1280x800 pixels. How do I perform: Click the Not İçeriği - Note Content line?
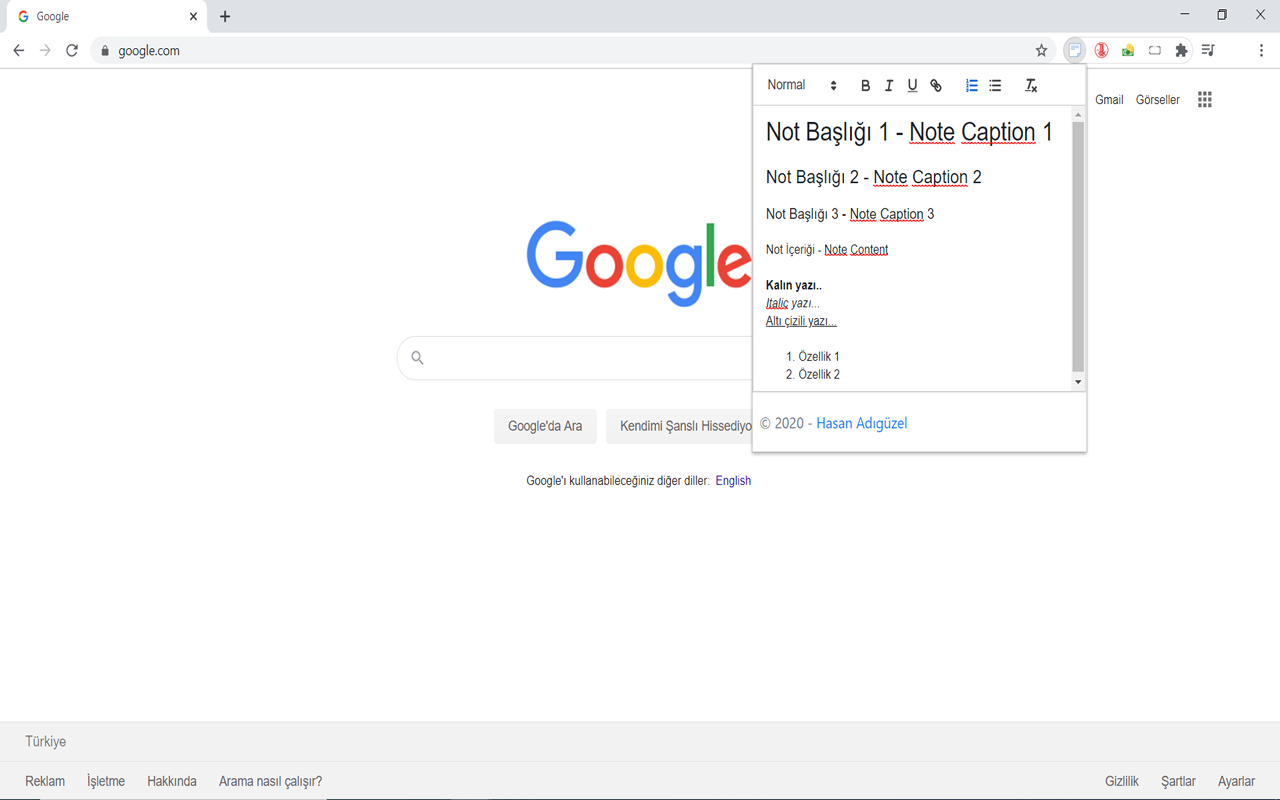[x=827, y=250]
